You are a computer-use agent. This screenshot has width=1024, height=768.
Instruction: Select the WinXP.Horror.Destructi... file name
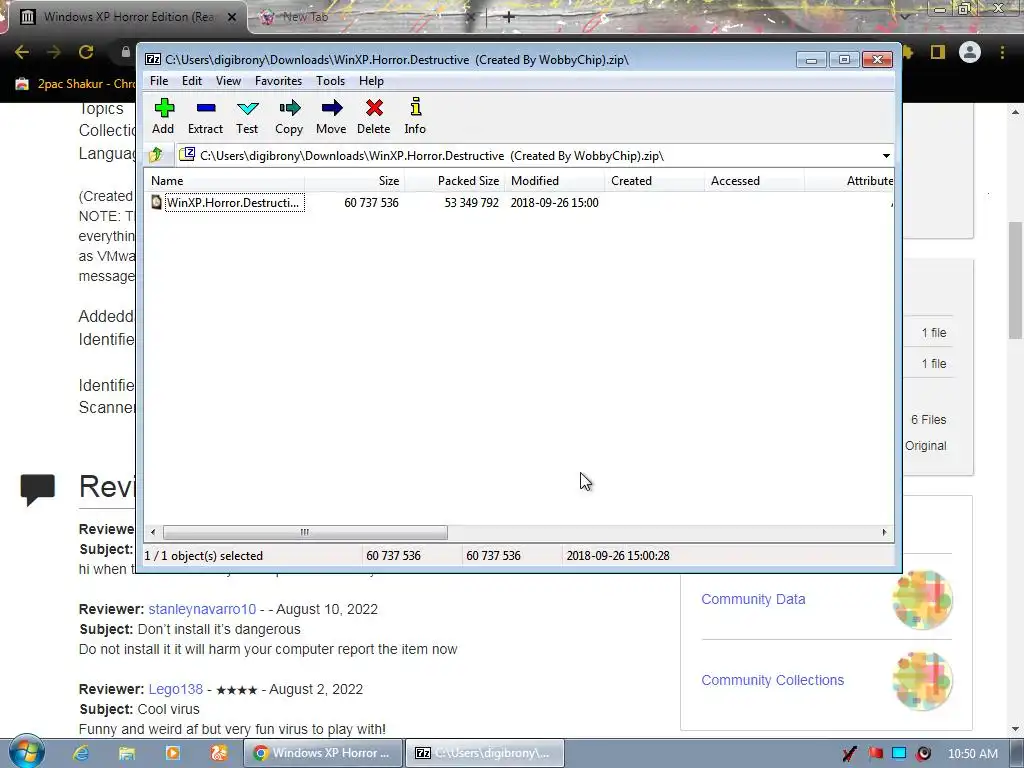234,202
